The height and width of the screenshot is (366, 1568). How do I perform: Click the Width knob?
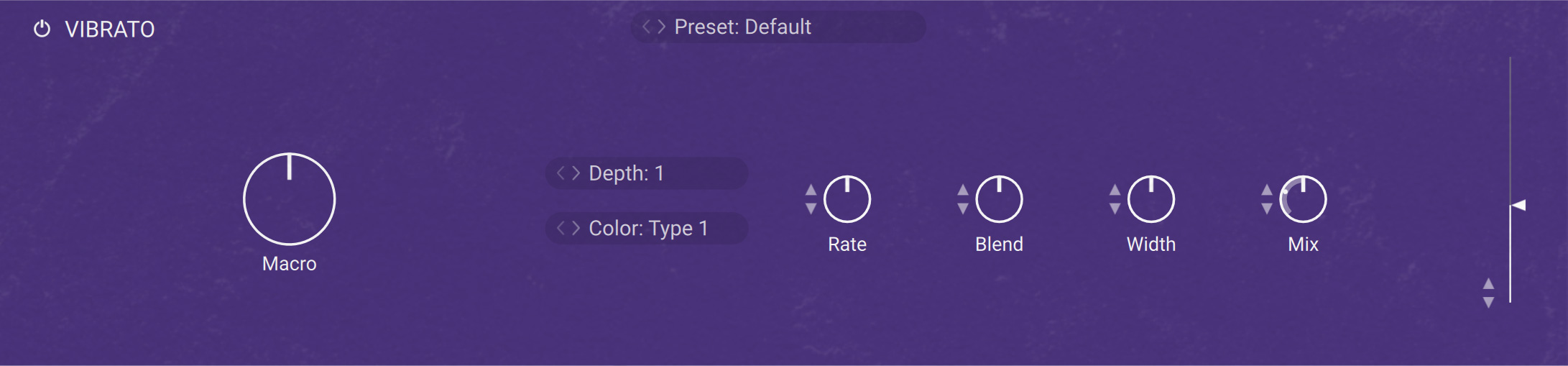[1151, 199]
